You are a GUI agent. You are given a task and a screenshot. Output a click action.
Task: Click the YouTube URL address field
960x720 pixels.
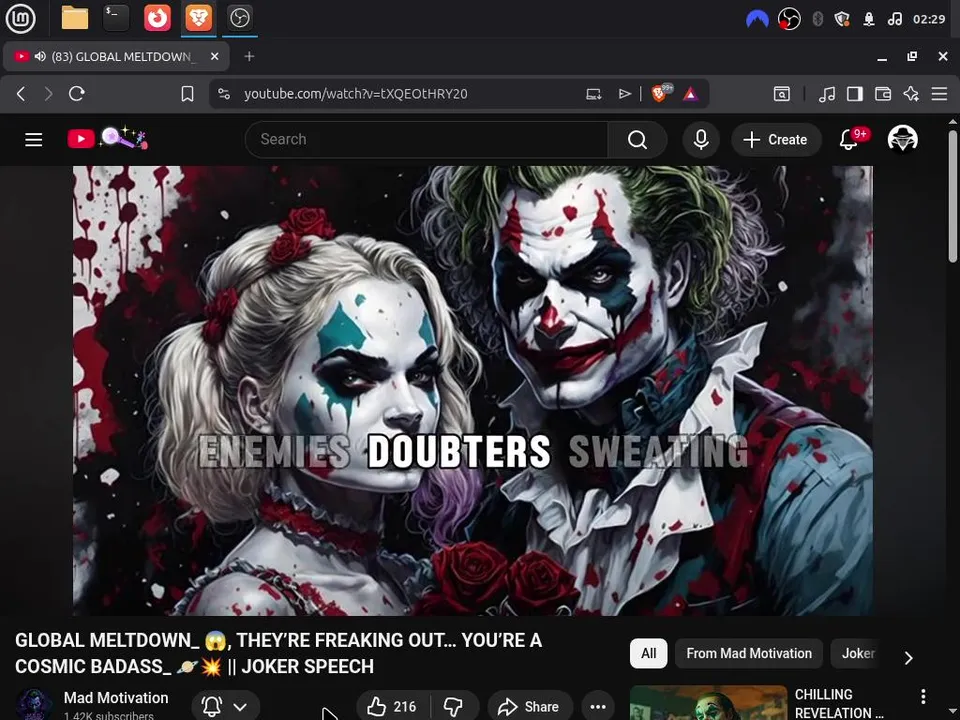355,94
